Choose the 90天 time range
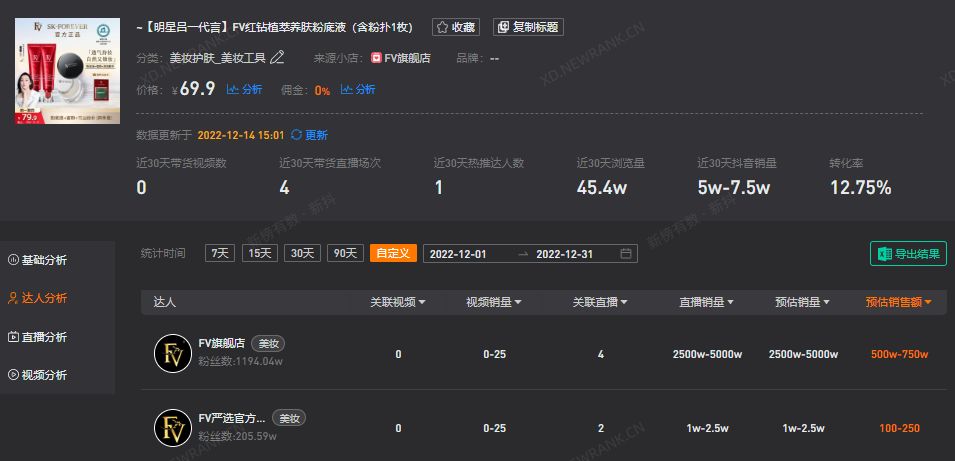Screen dimensions: 955x461 (345, 253)
